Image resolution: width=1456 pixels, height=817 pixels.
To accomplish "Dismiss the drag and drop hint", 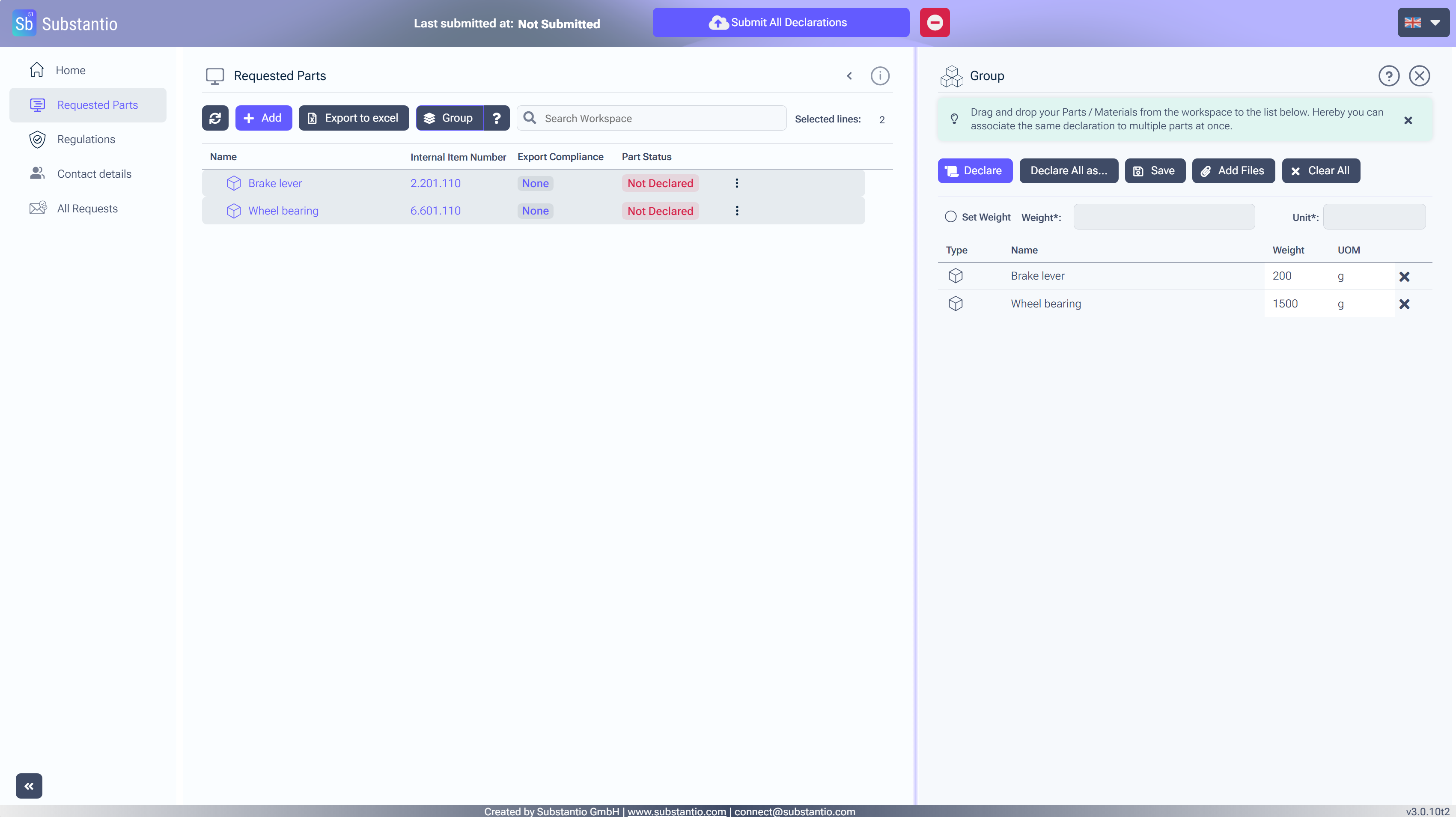I will click(x=1408, y=120).
